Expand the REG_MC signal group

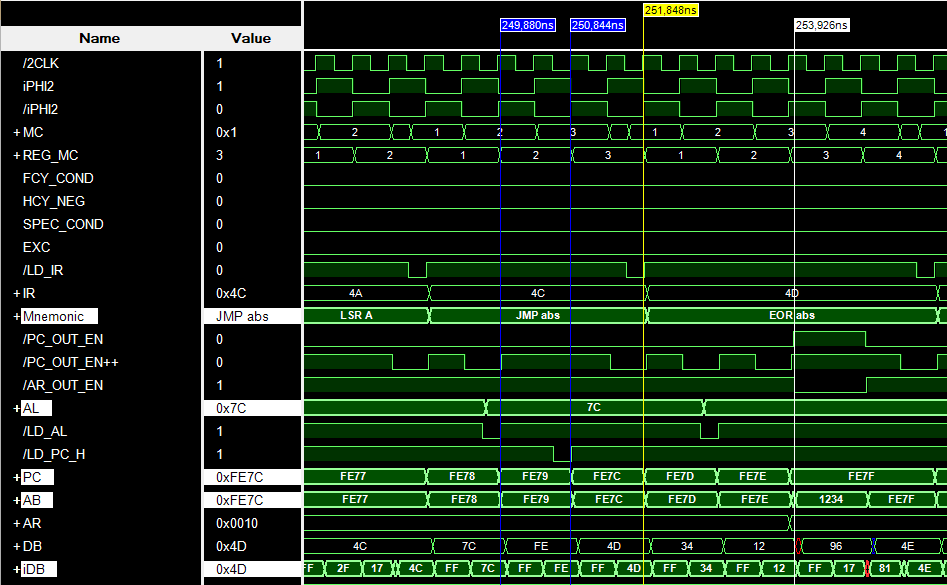point(16,155)
